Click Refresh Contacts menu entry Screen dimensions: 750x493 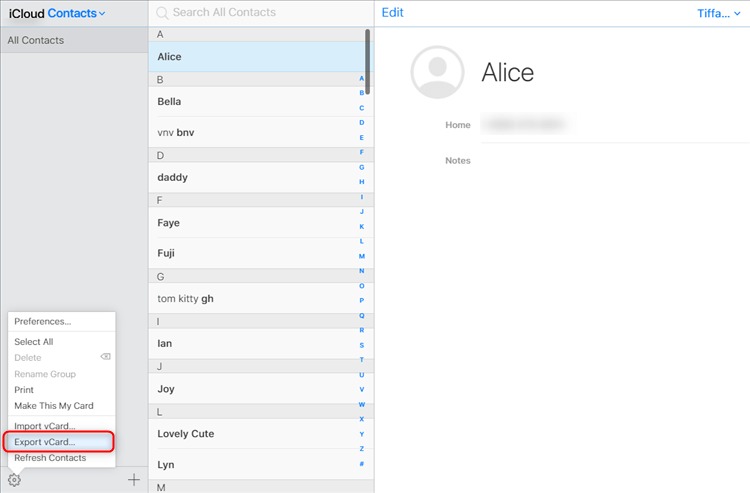point(50,458)
